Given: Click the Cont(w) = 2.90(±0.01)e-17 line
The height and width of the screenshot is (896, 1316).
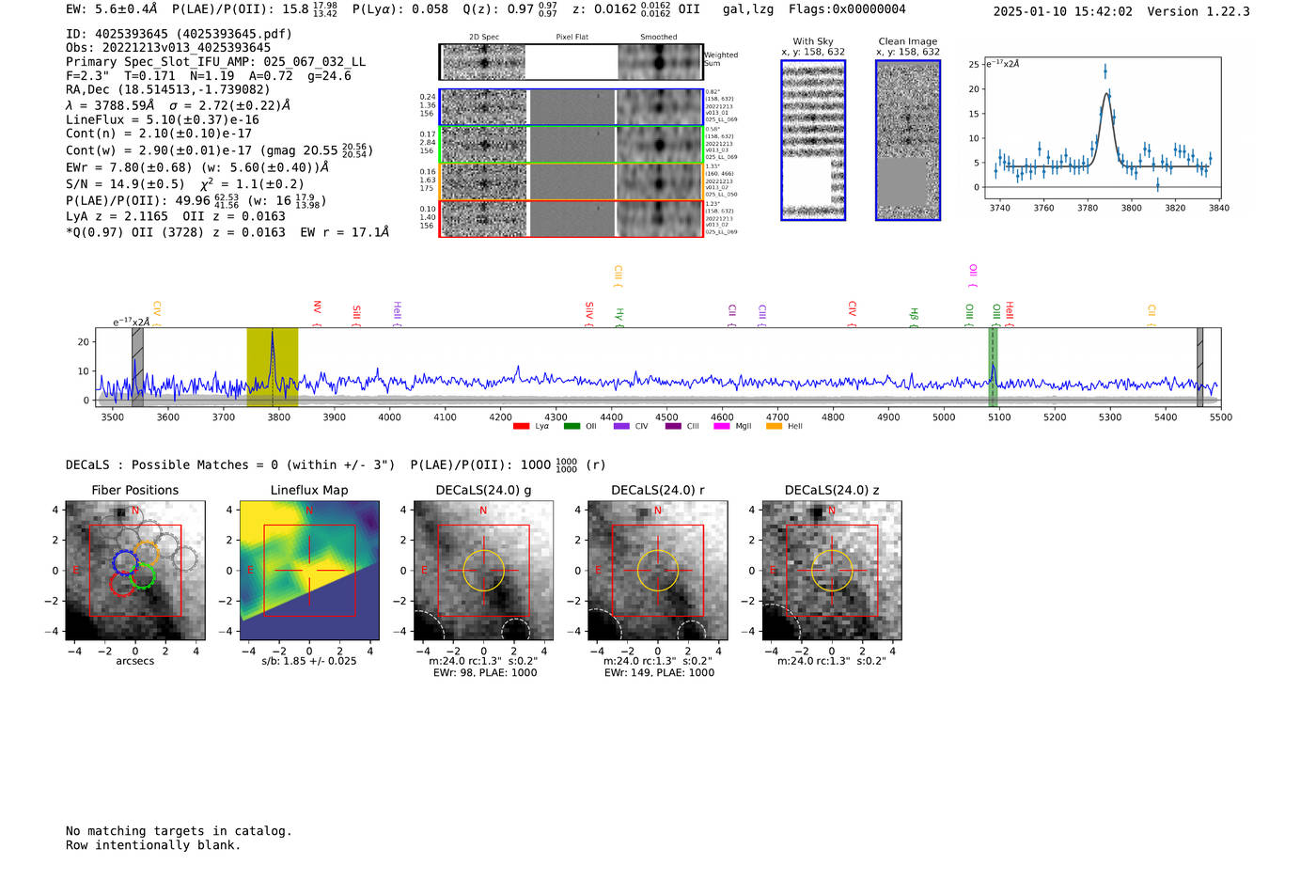Looking at the screenshot, I should 219,150.
